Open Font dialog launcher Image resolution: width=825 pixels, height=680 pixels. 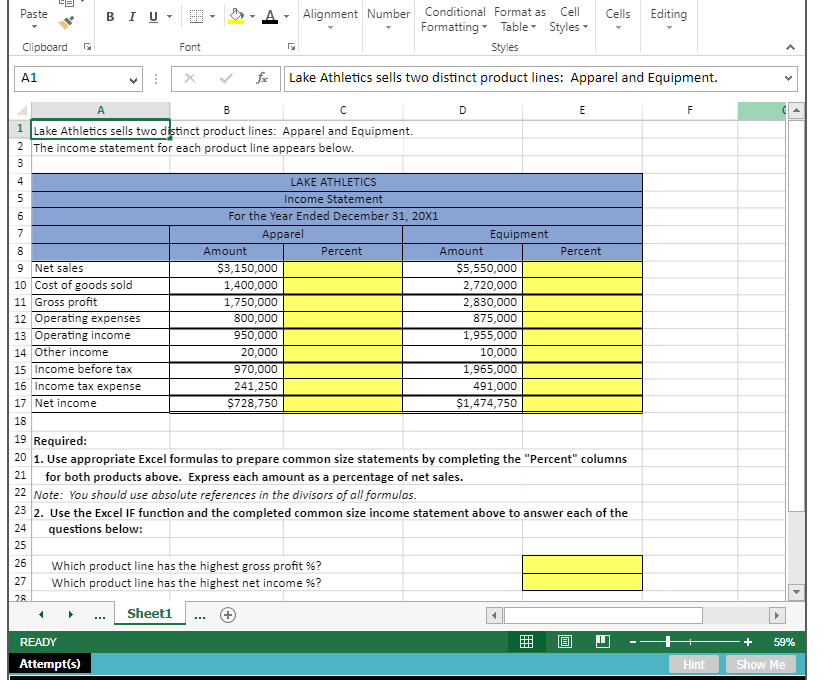click(x=291, y=47)
